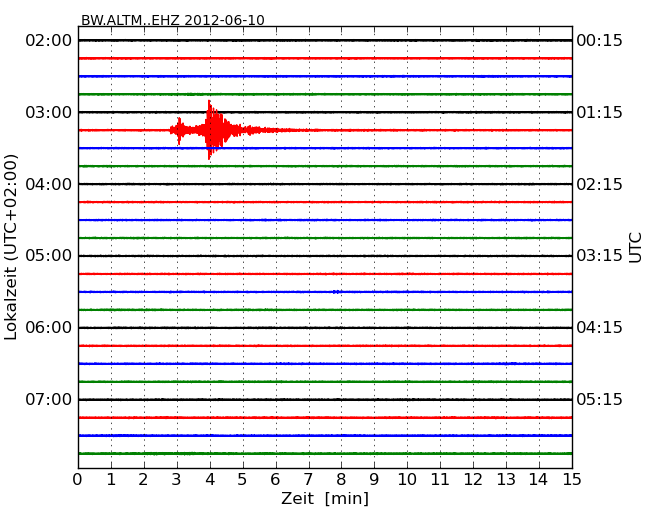The height and width of the screenshot is (520, 650).
Task: Pick the 06:00 local time tick label
Action: click(x=49, y=328)
